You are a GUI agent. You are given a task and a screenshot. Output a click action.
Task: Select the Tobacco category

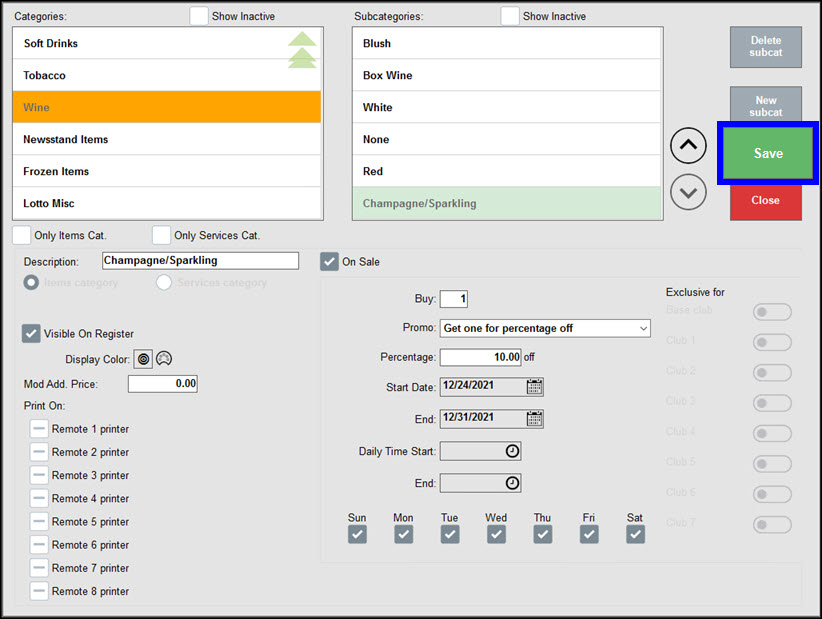click(167, 75)
